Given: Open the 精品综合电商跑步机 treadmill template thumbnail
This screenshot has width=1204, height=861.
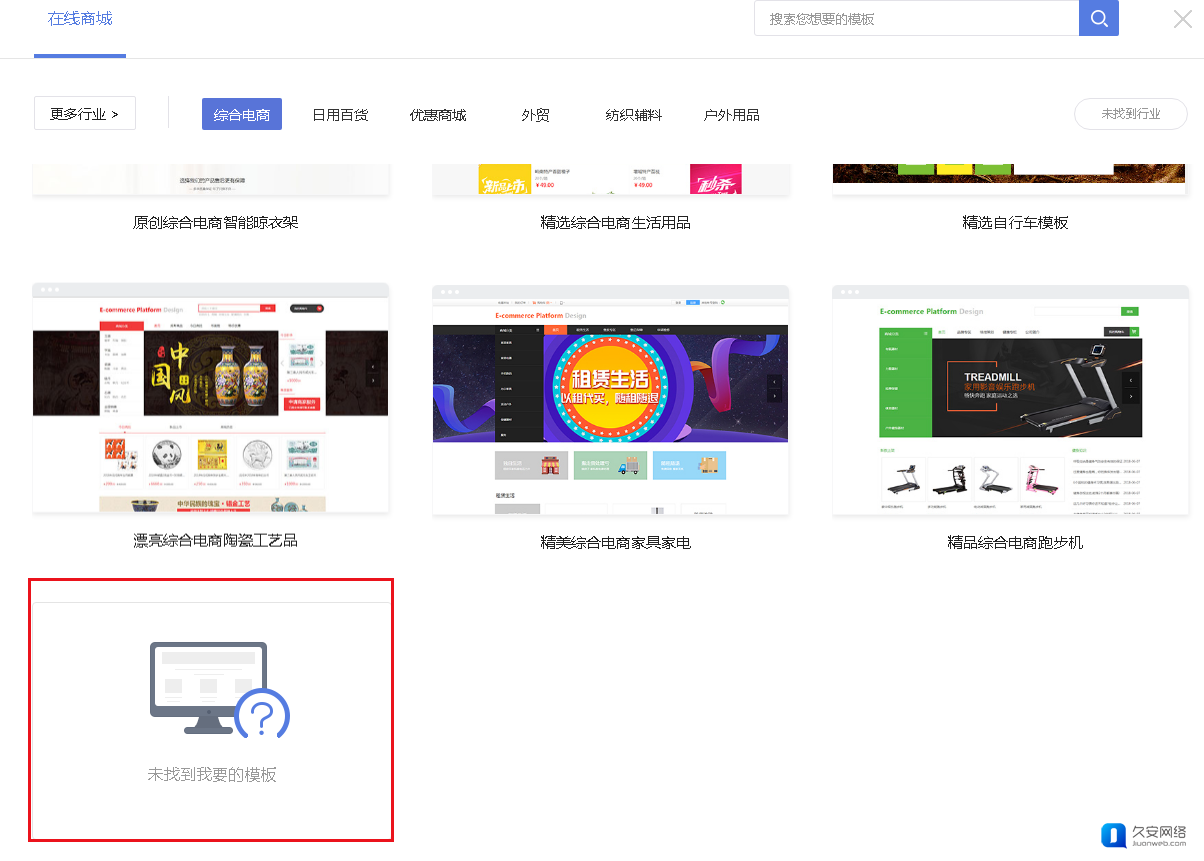Looking at the screenshot, I should pyautogui.click(x=1010, y=400).
